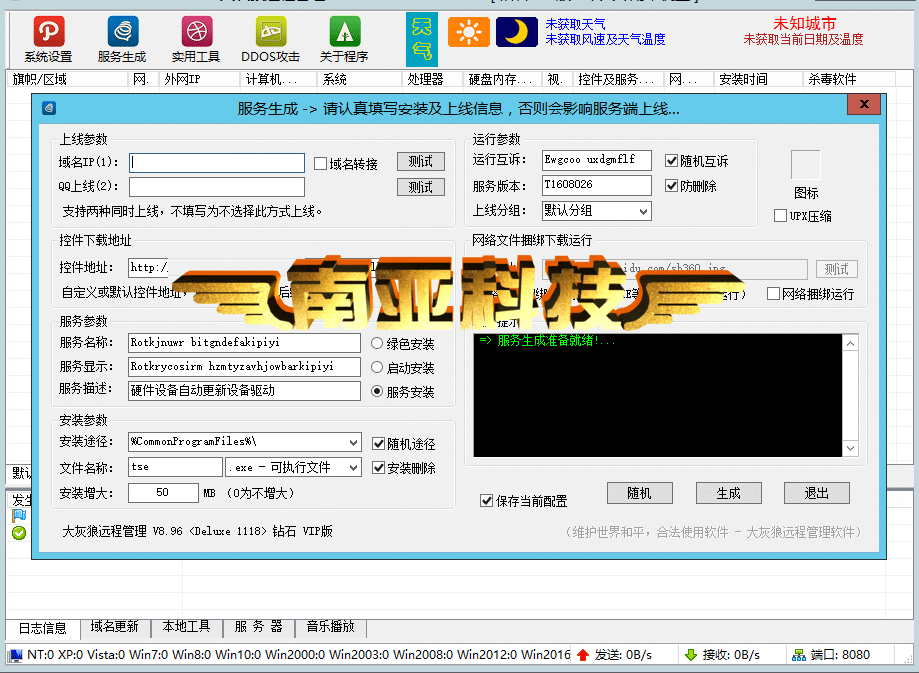
Task: Switch to the 音乐播放 tab
Action: (331, 627)
